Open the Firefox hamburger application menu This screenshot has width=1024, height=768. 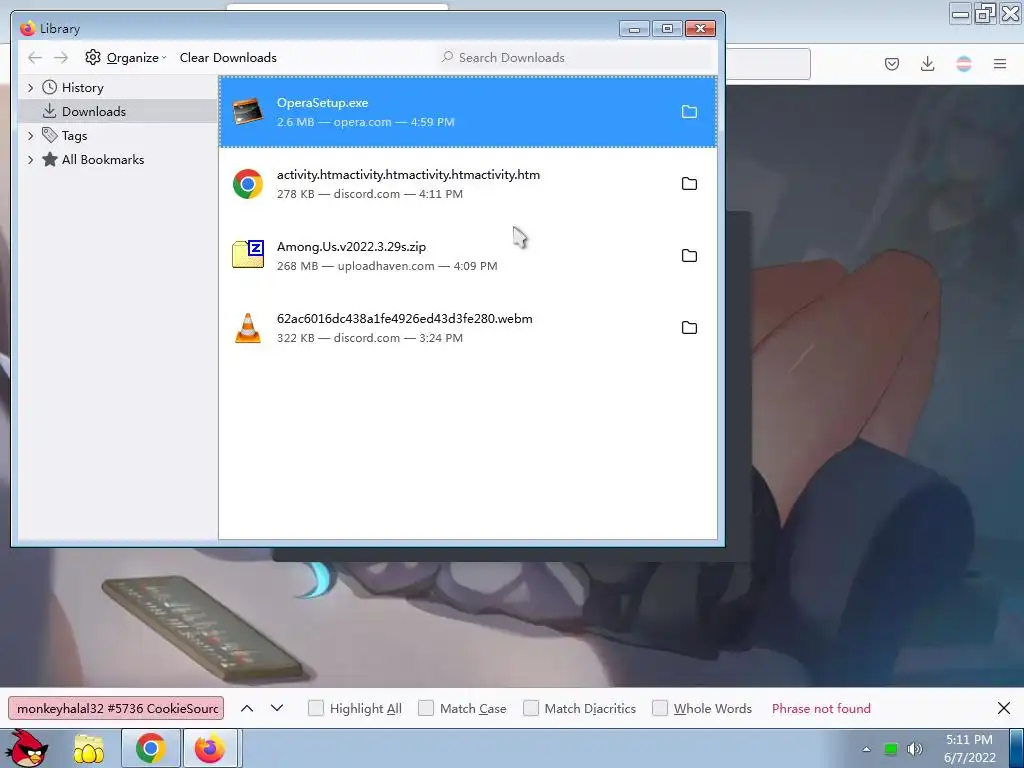pyautogui.click(x=1000, y=63)
